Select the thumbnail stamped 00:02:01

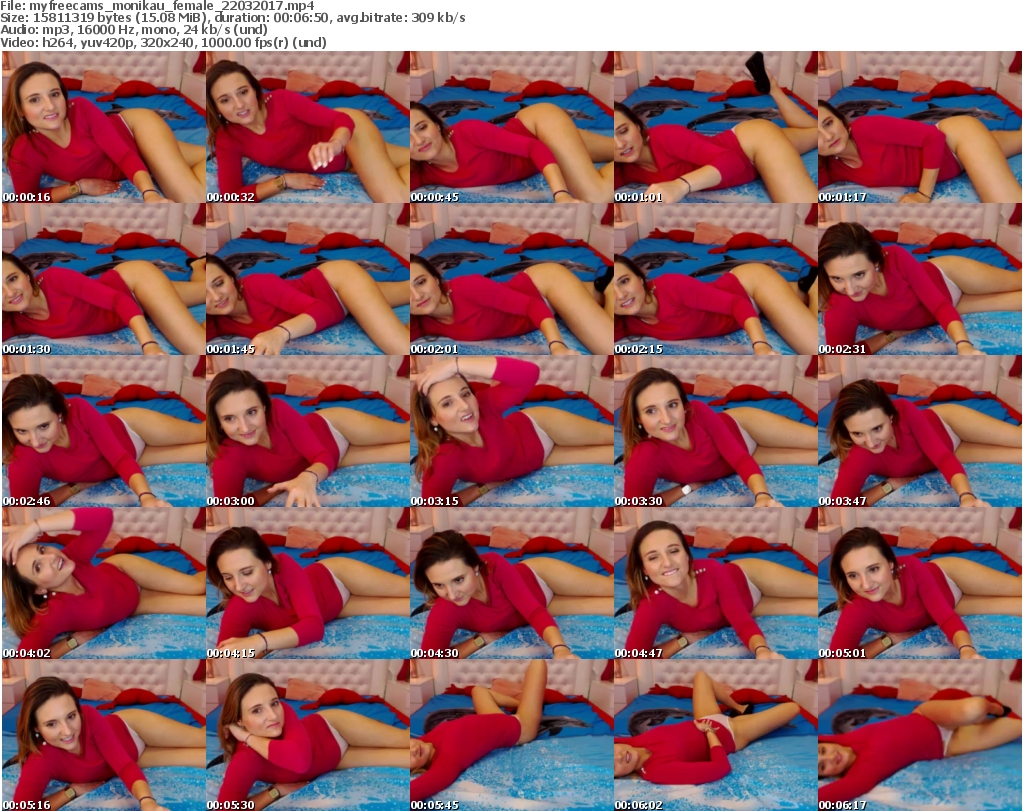click(511, 279)
